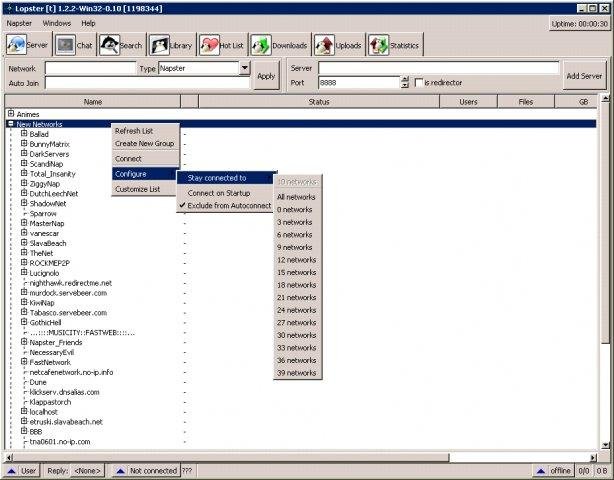Viewport: 614px width, 480px height.
Task: Open the Windows menu
Action: [x=57, y=23]
